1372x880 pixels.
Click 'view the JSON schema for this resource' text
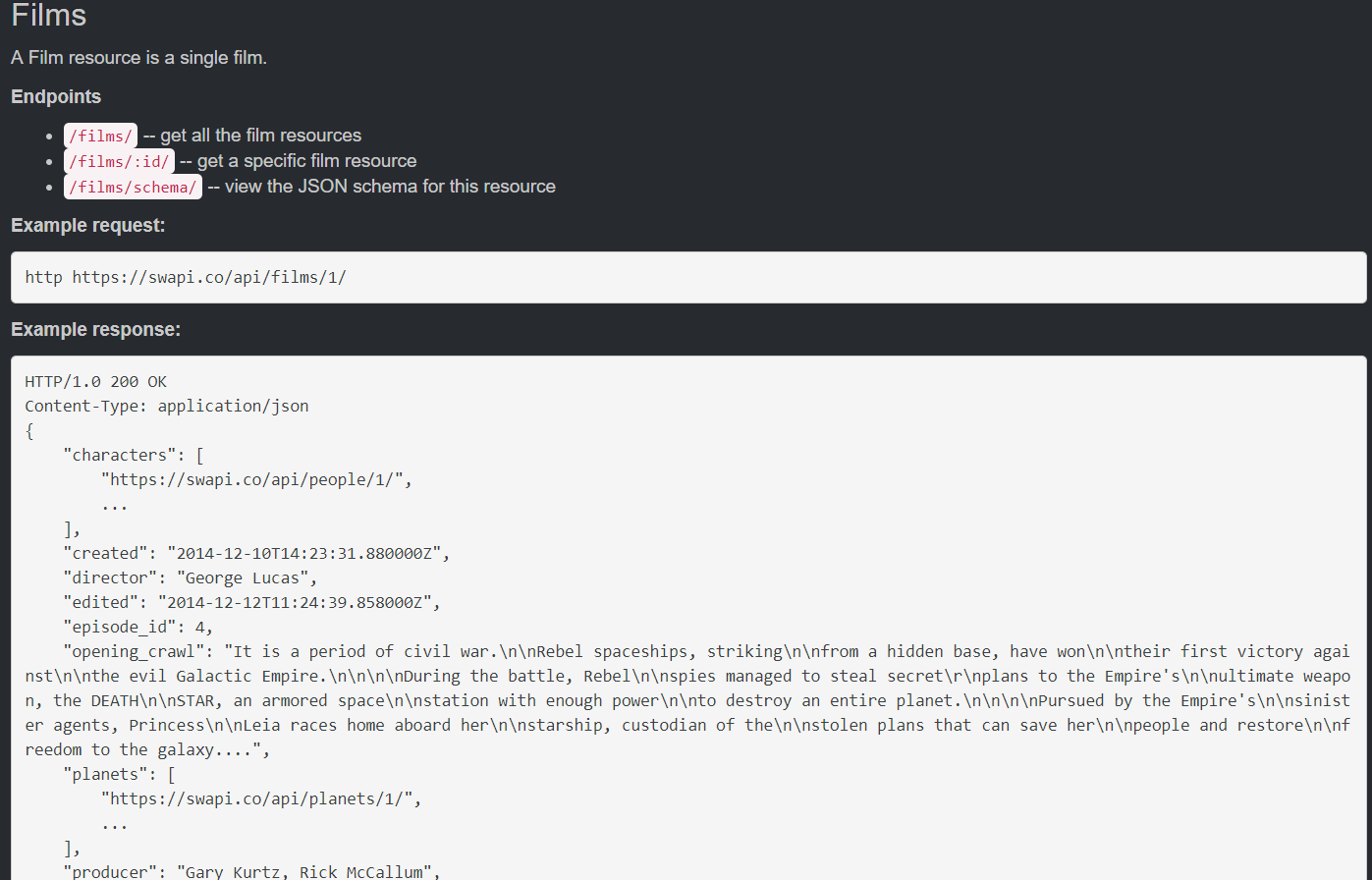pos(390,187)
